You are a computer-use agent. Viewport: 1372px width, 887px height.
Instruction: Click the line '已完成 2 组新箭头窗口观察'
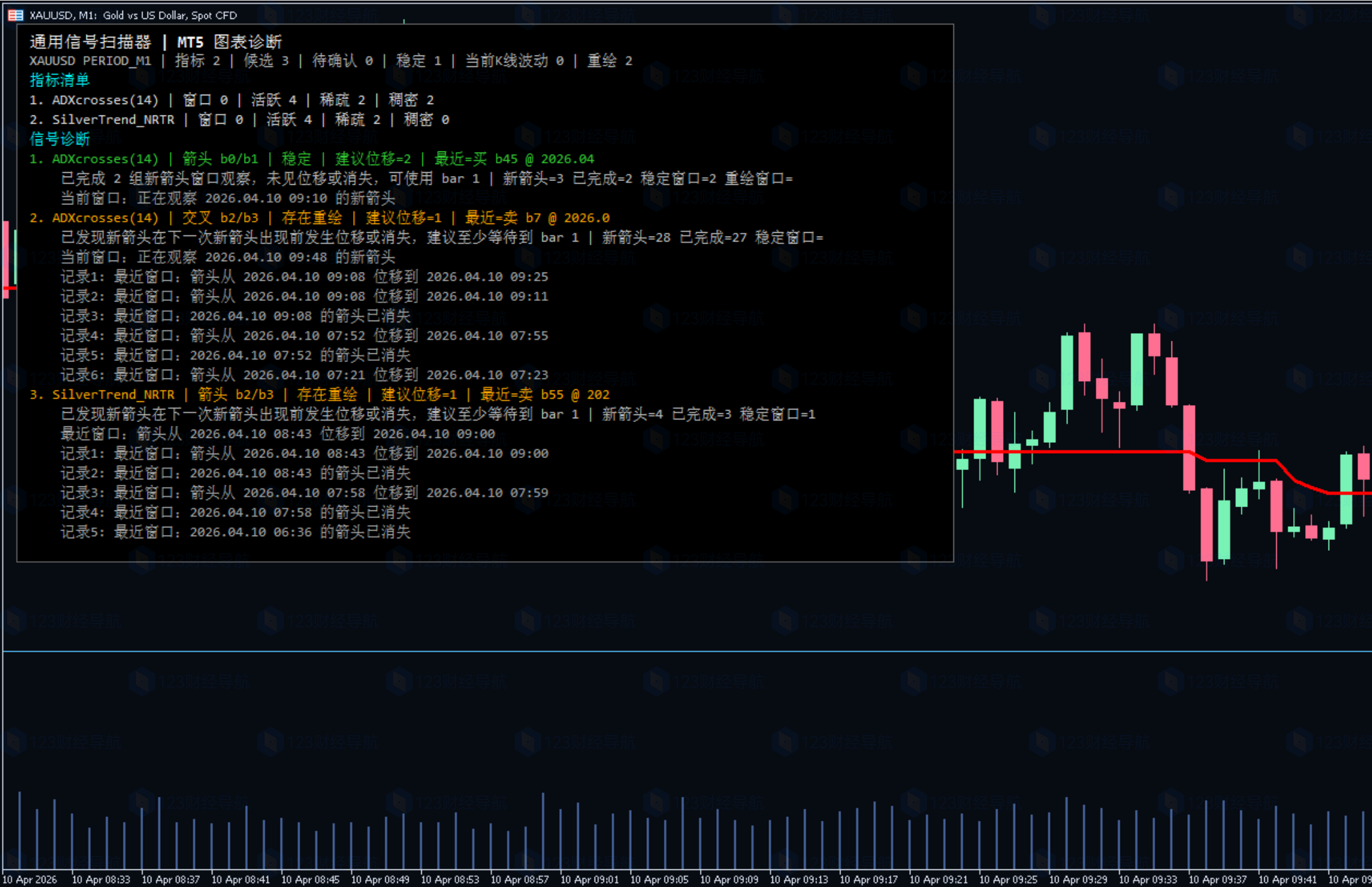(427, 179)
